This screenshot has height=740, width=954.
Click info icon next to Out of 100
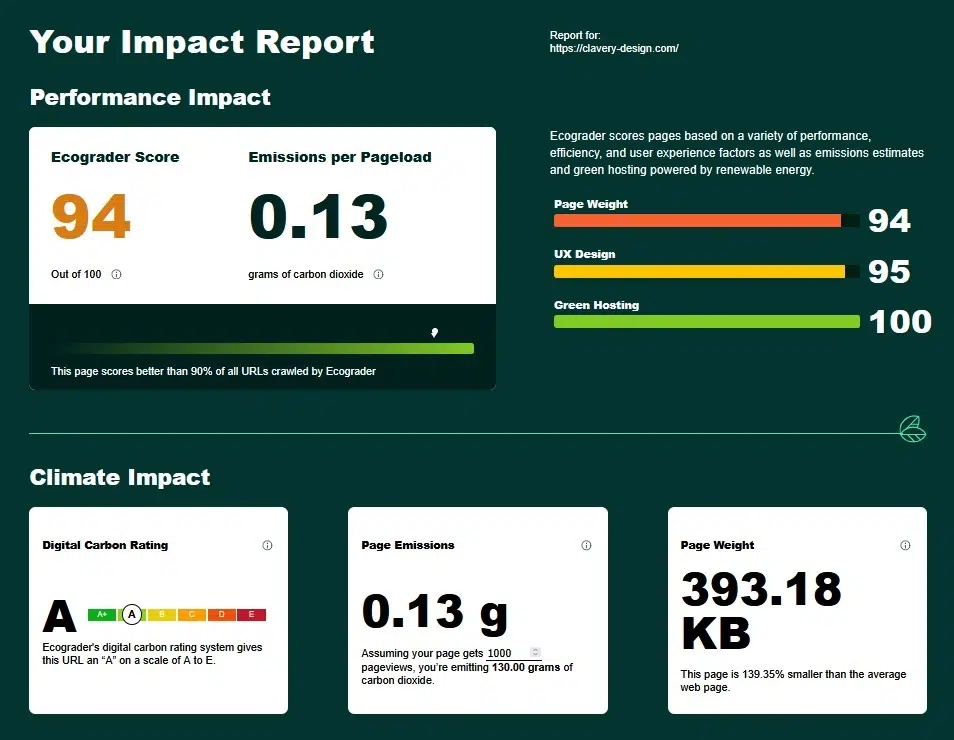click(x=116, y=274)
